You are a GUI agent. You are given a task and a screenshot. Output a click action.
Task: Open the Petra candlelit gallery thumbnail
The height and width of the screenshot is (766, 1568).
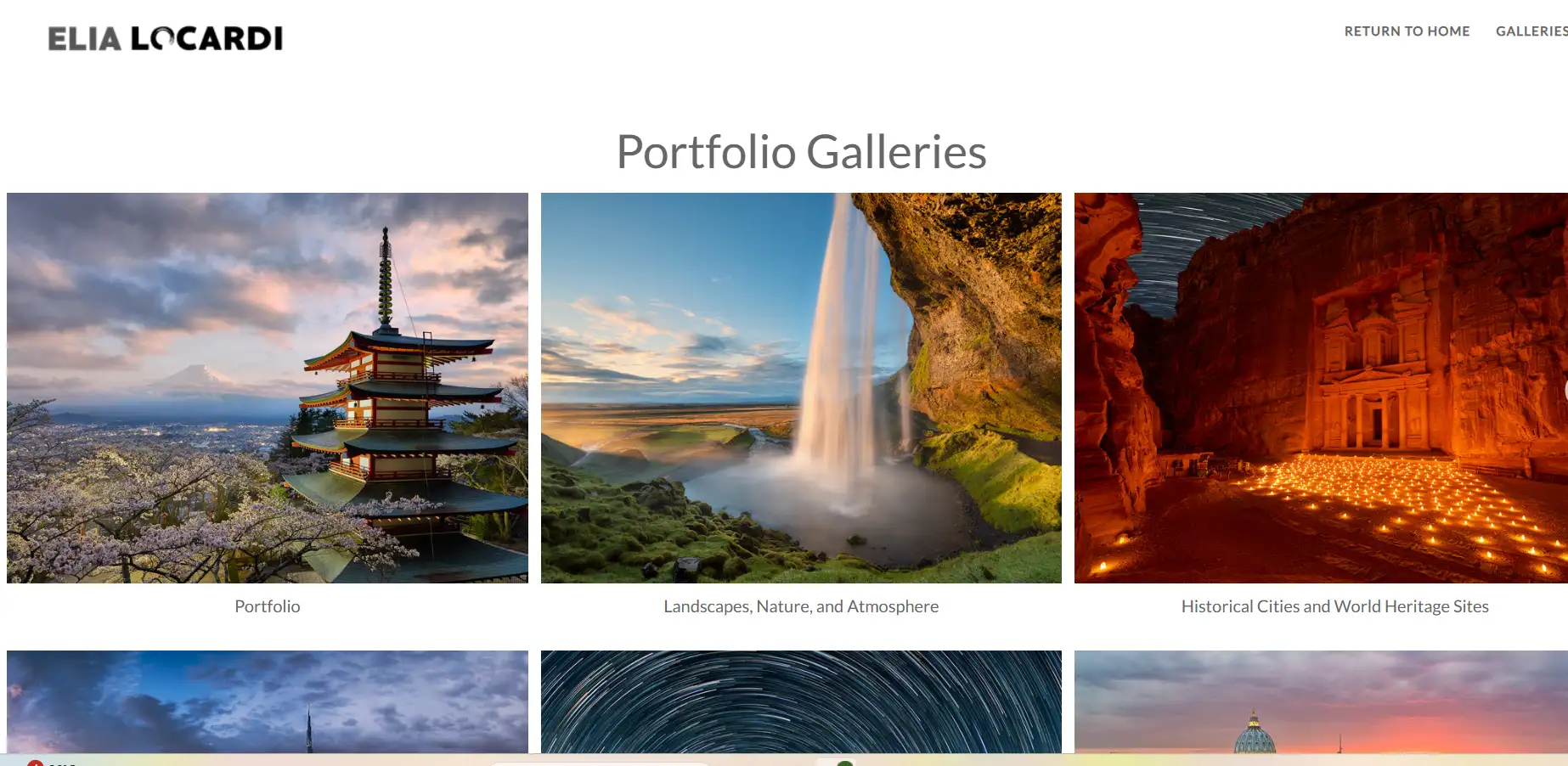pos(1321,388)
